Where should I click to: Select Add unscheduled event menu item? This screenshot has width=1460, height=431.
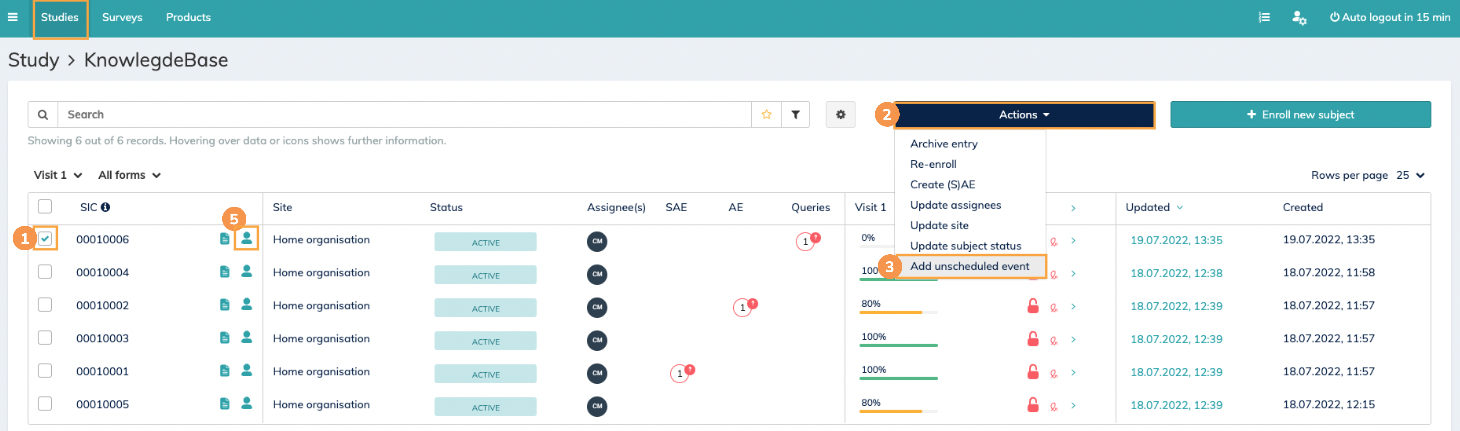(969, 266)
